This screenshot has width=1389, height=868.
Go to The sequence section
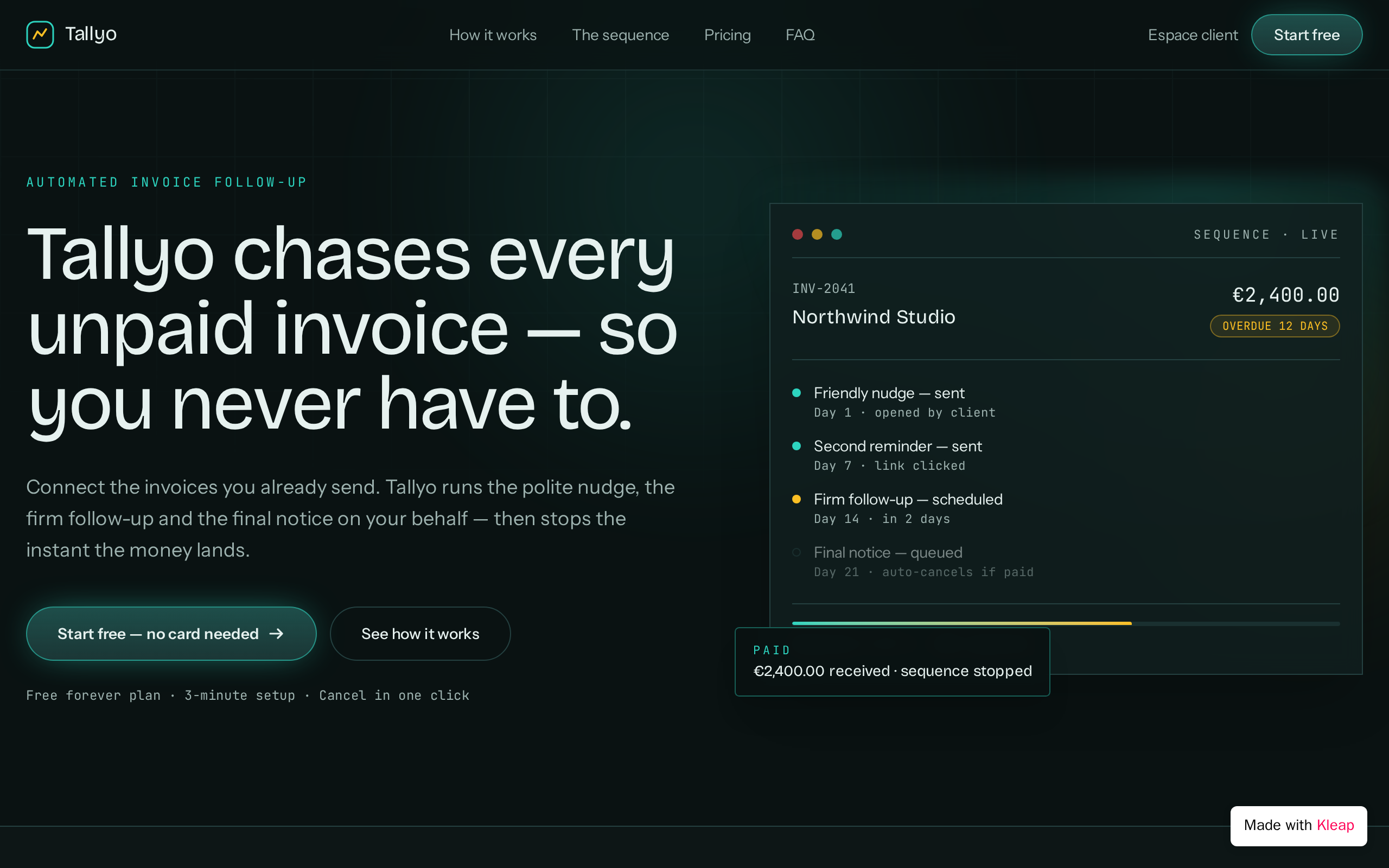coord(620,35)
